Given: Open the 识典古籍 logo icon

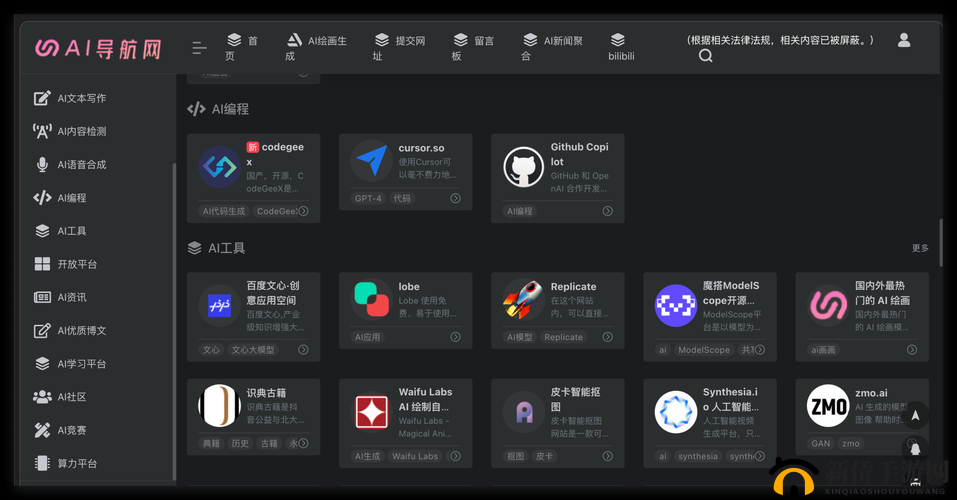Looking at the screenshot, I should [218, 405].
